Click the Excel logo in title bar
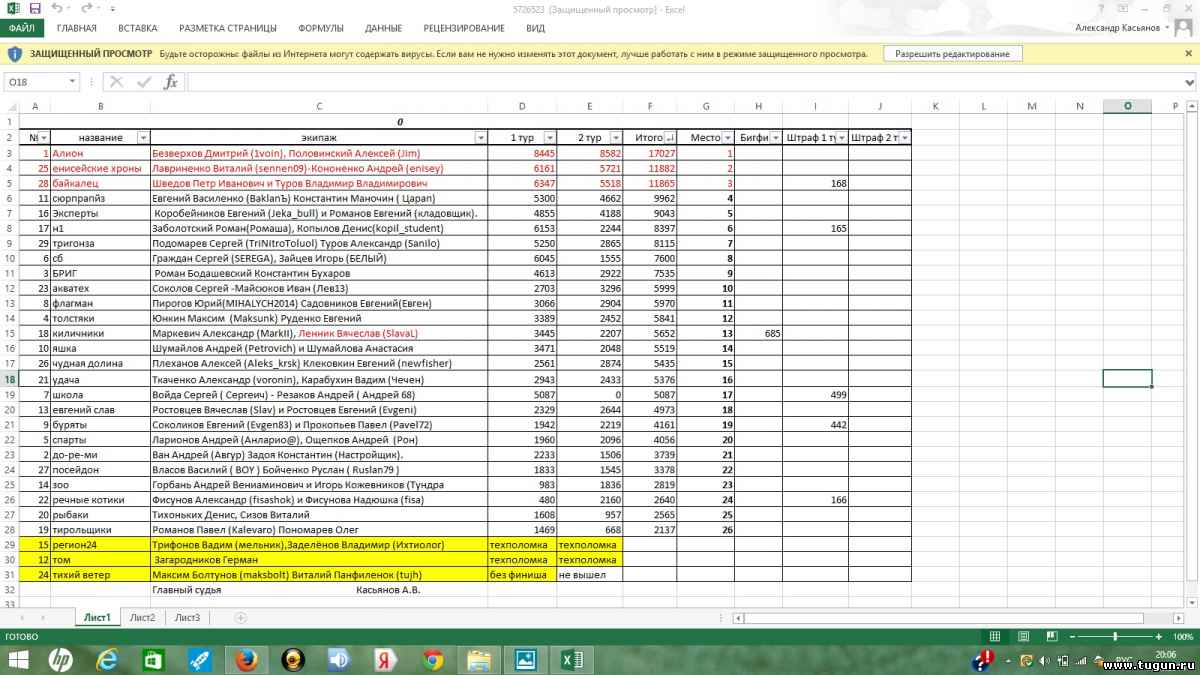Screen dimensions: 1200x675 (x=13, y=8)
